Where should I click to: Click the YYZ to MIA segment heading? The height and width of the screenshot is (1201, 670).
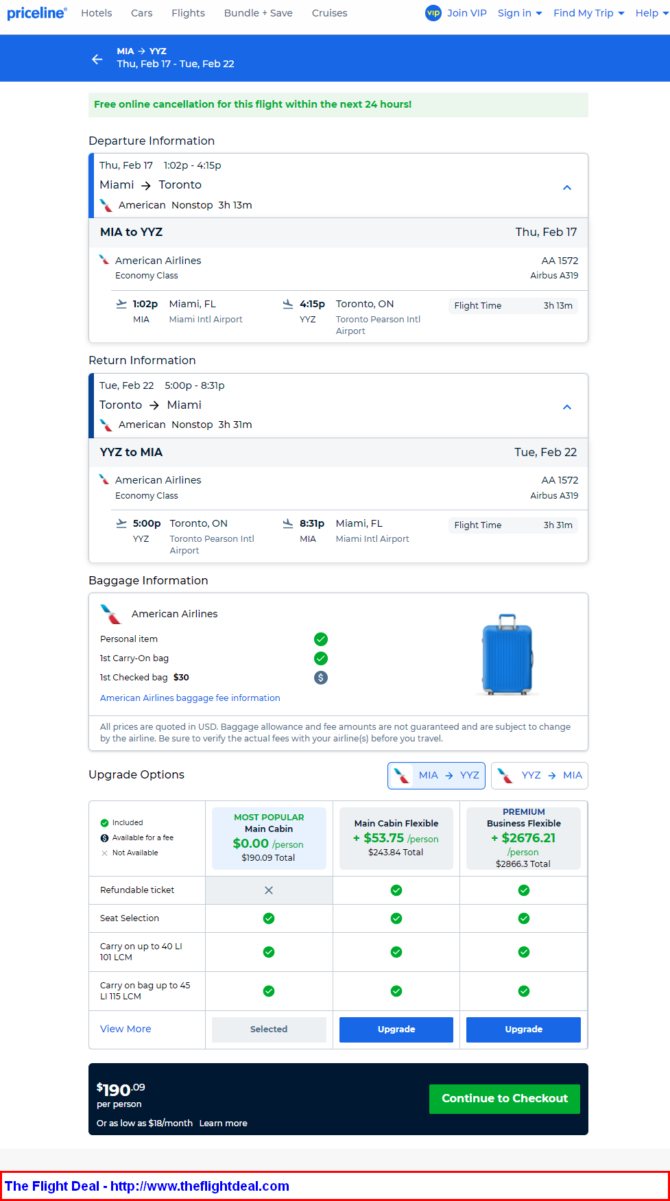pos(131,452)
